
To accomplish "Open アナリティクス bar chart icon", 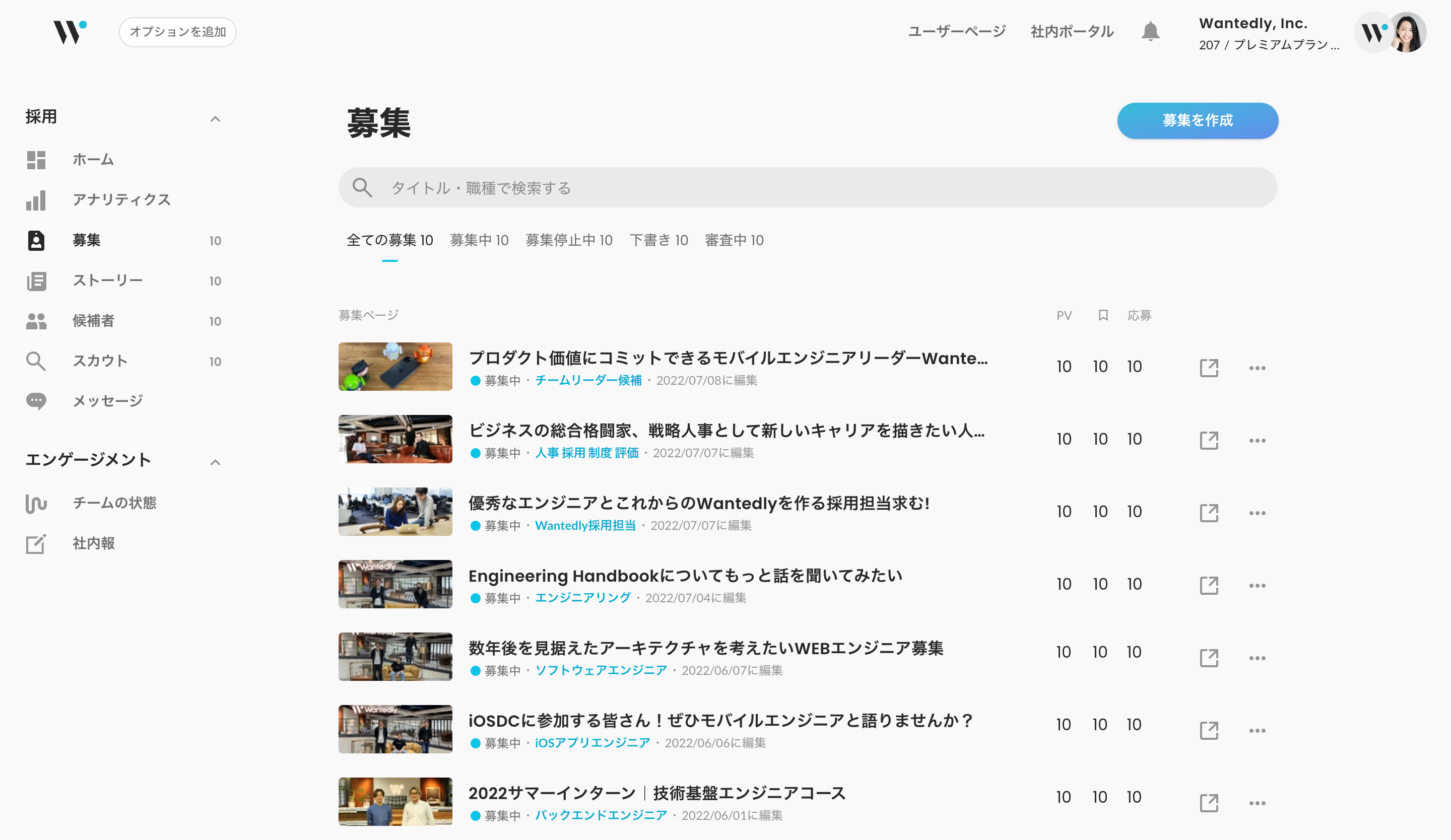I will click(x=36, y=200).
